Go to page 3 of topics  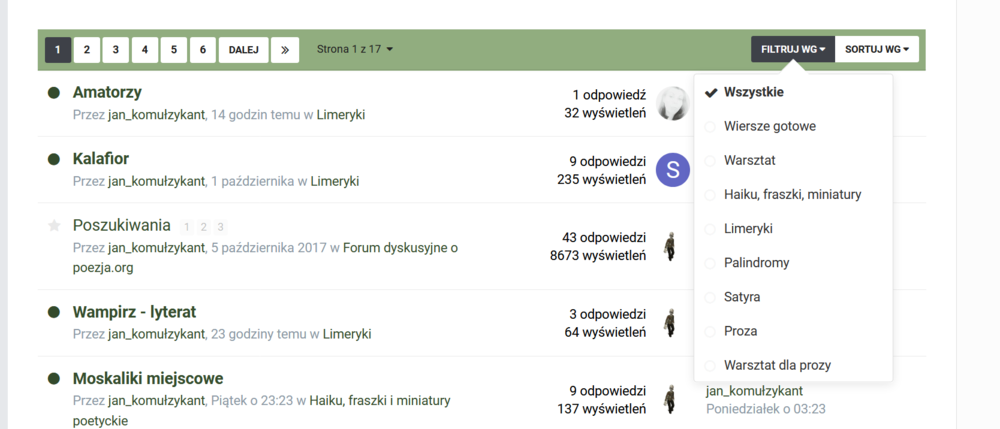116,49
